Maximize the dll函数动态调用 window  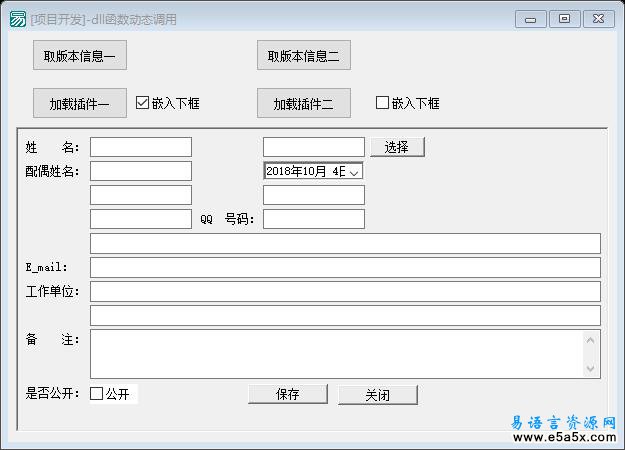(x=564, y=19)
